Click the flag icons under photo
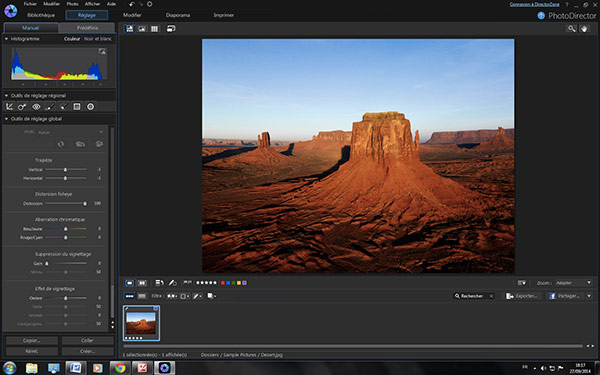Screen dimensions: 600x375 (188, 283)
